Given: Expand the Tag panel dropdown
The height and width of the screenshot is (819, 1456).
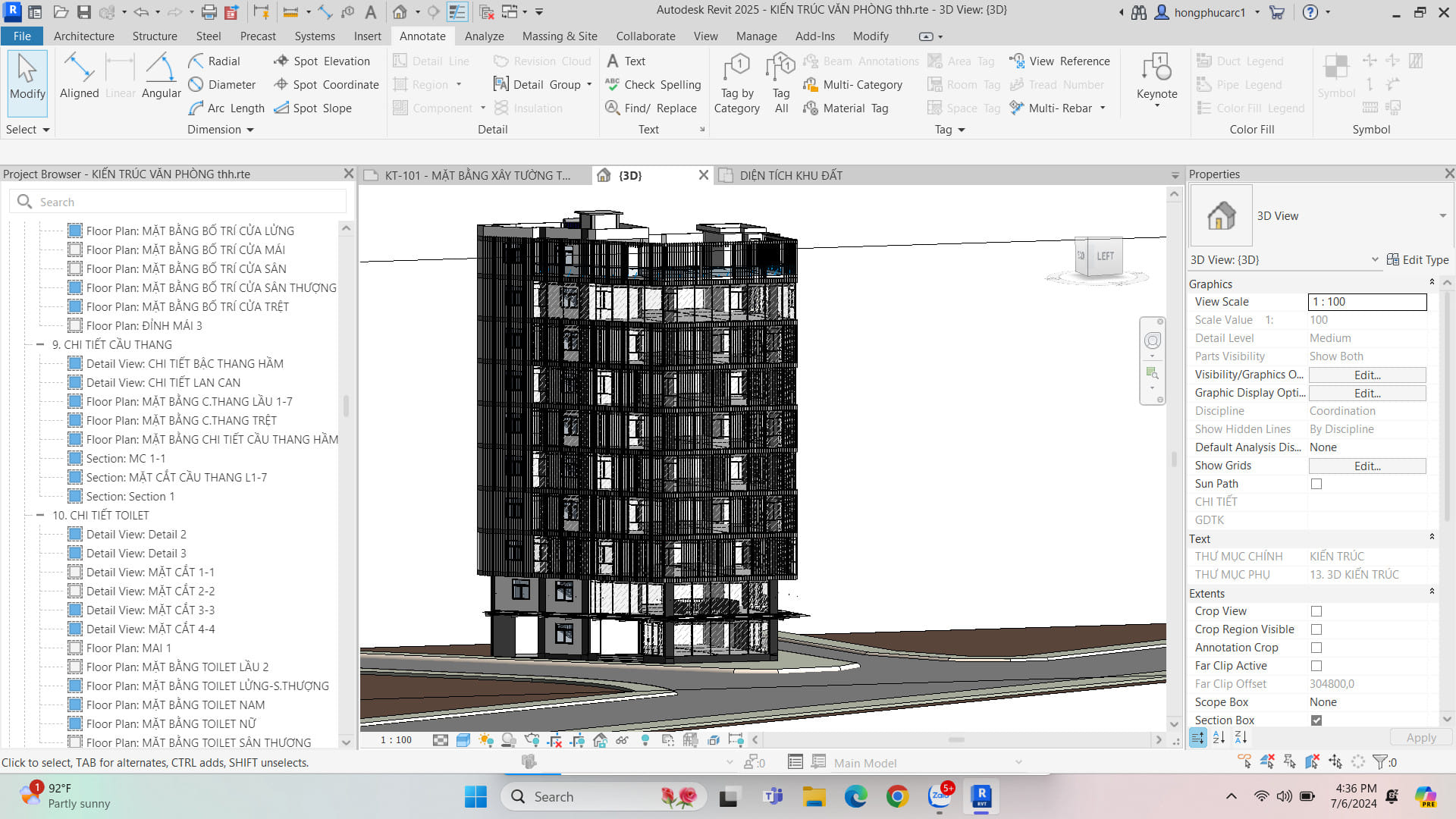Looking at the screenshot, I should click(x=950, y=130).
